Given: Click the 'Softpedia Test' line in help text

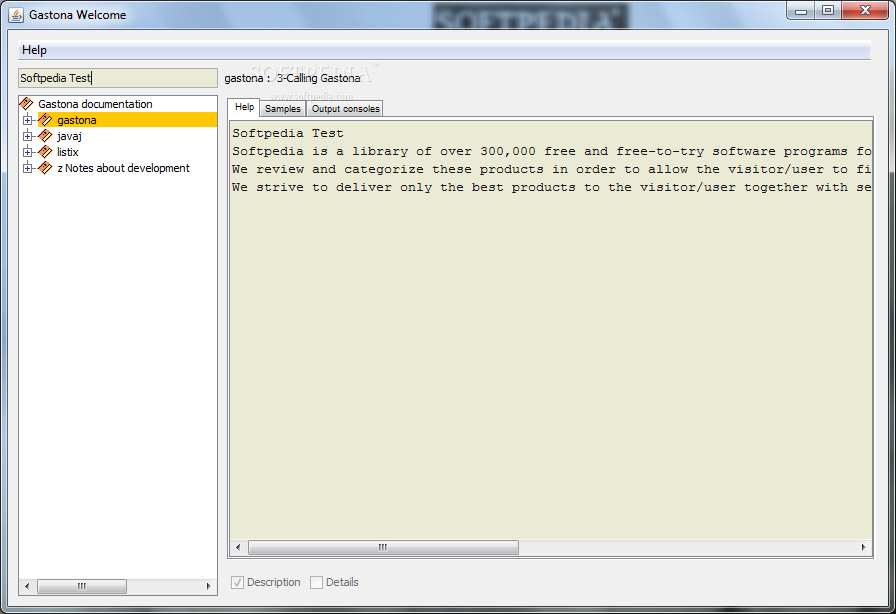Looking at the screenshot, I should (287, 133).
